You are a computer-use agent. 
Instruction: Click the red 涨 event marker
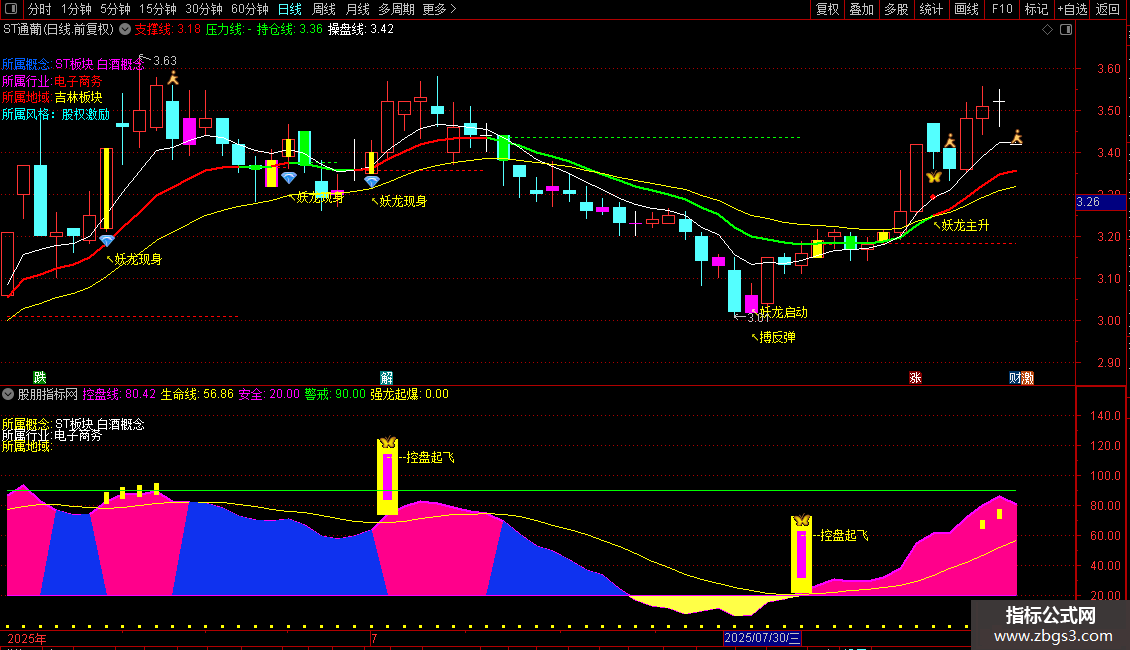pyautogui.click(x=915, y=378)
